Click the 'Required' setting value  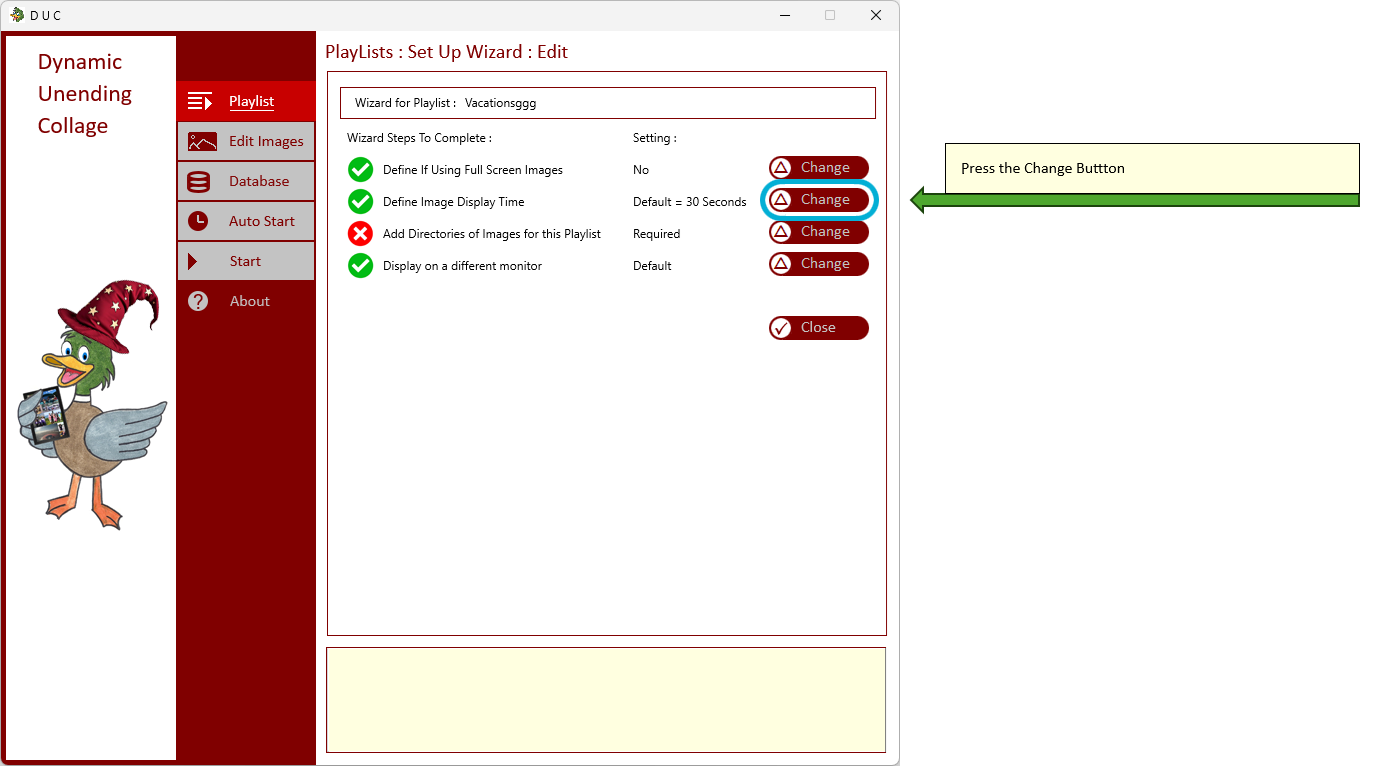tap(656, 234)
